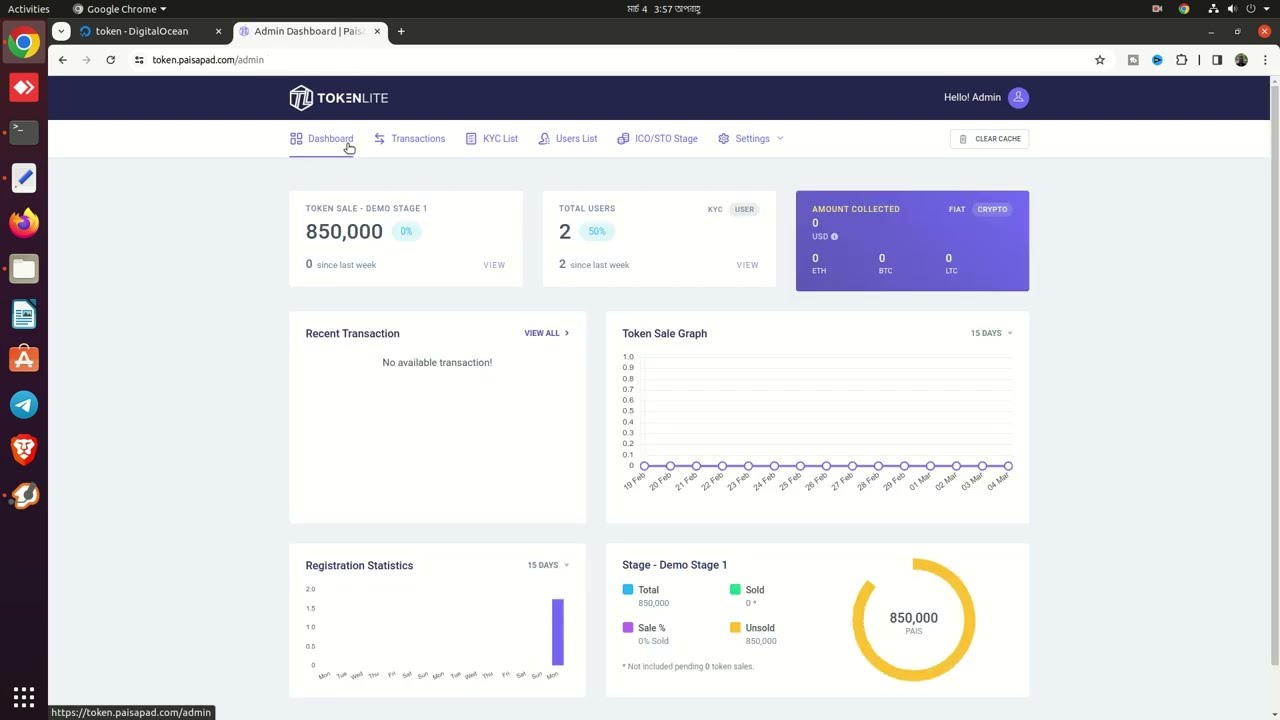The image size is (1280, 720).
Task: Click the Clear Cache button
Action: point(989,139)
